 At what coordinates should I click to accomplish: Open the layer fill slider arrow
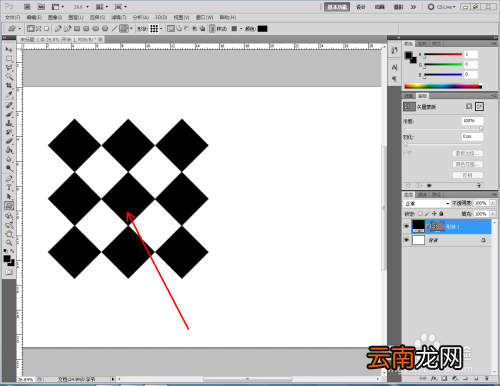493,214
